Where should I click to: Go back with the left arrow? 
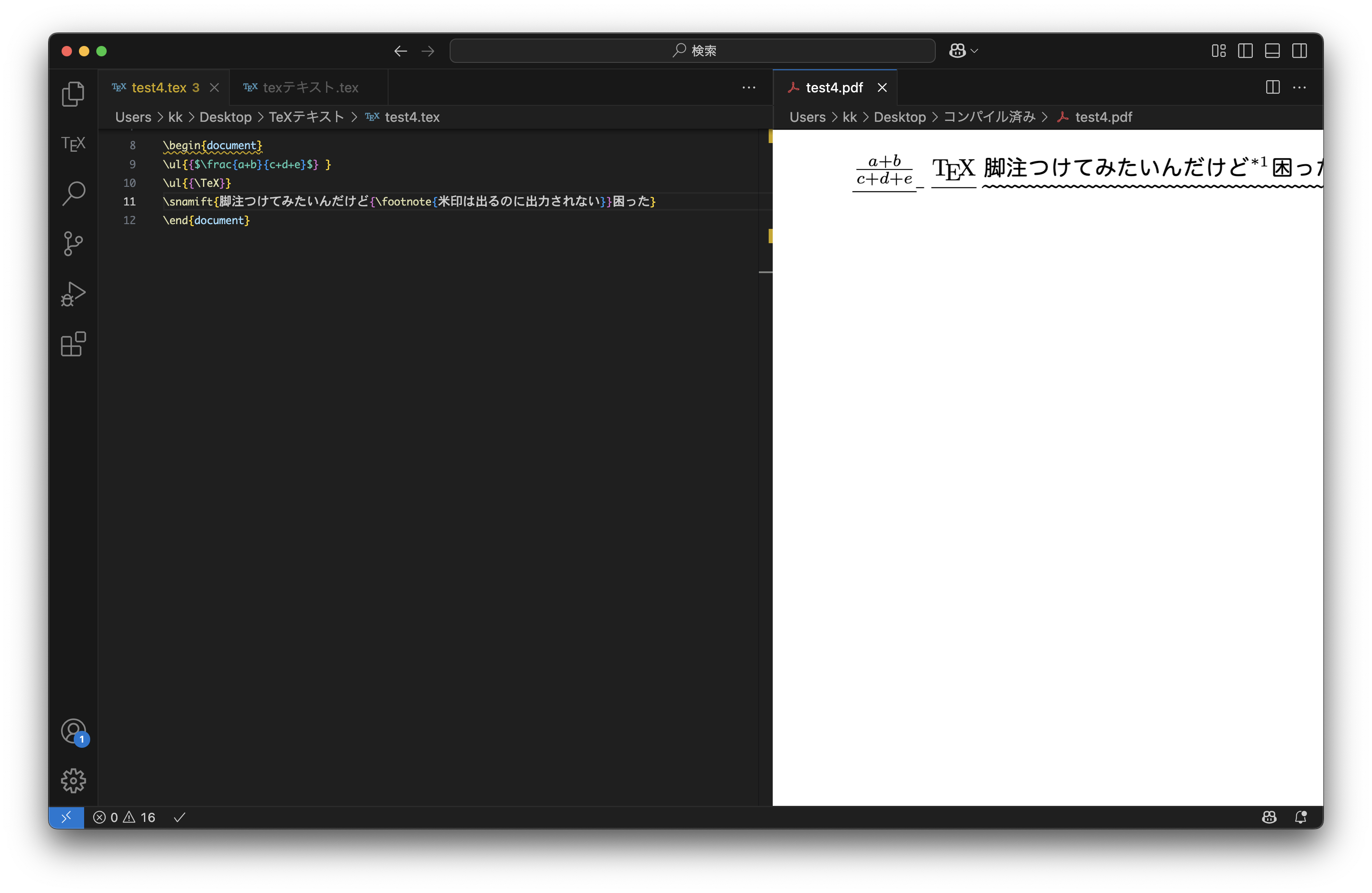point(401,51)
